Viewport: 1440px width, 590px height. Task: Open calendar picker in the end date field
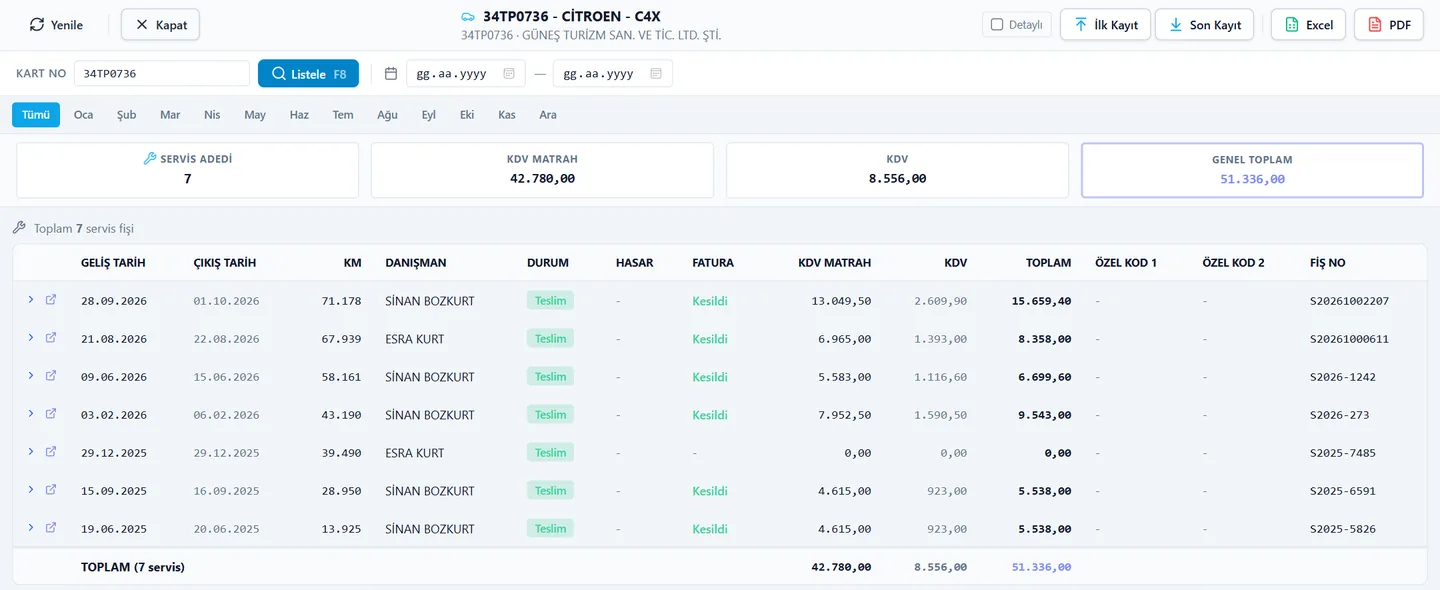click(x=656, y=74)
